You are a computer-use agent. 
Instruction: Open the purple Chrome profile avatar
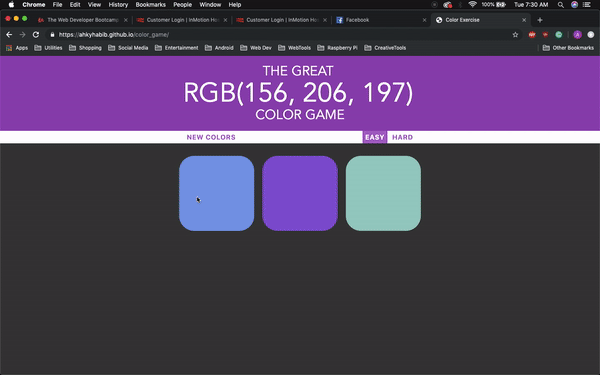pos(577,35)
